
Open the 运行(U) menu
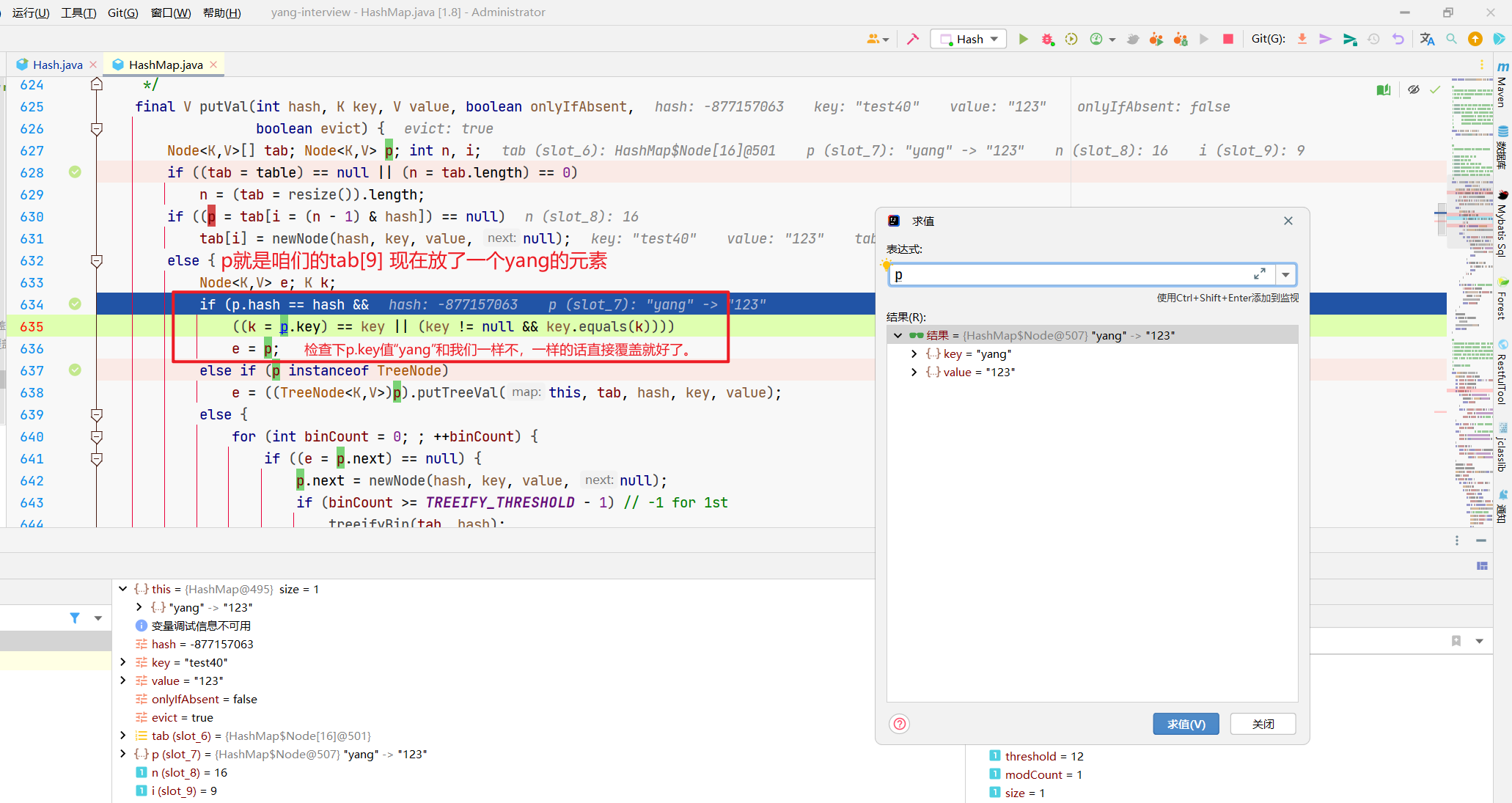pos(31,12)
